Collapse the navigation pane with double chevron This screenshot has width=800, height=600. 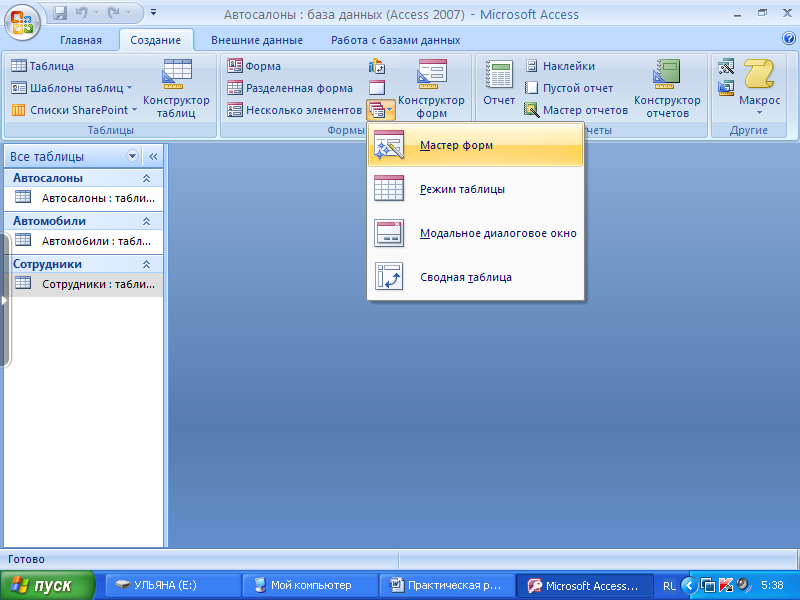(x=153, y=156)
